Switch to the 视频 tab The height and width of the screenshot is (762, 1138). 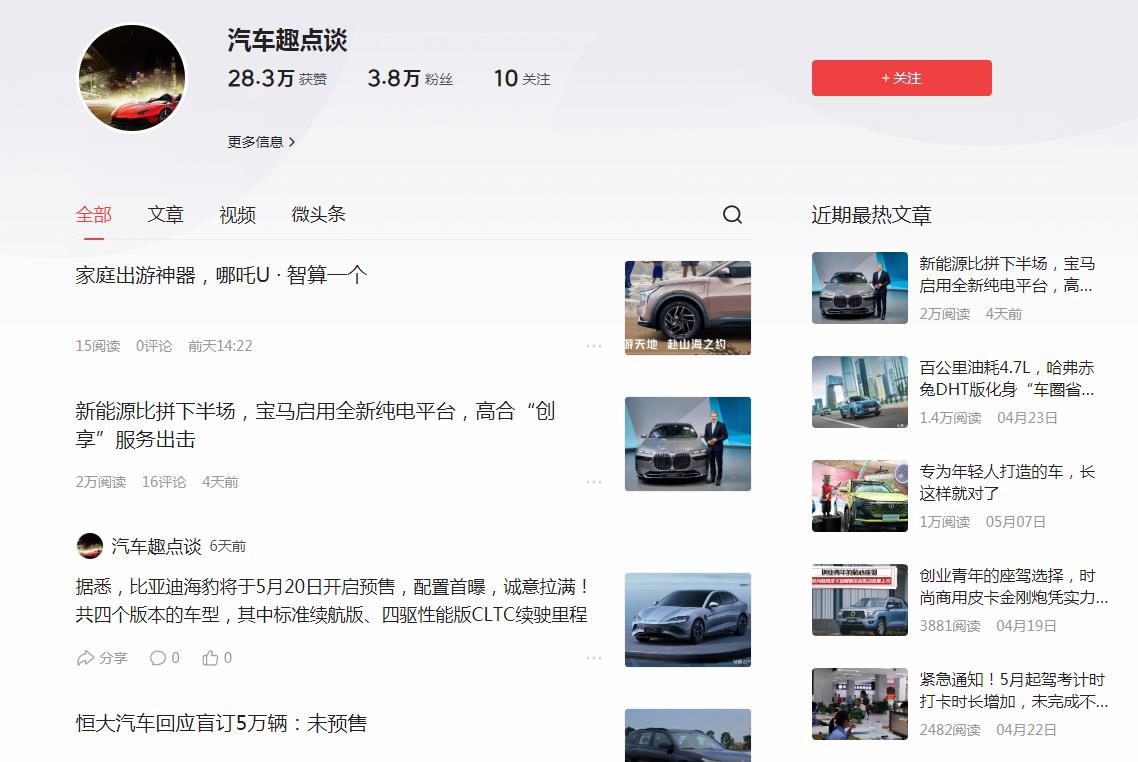[237, 215]
